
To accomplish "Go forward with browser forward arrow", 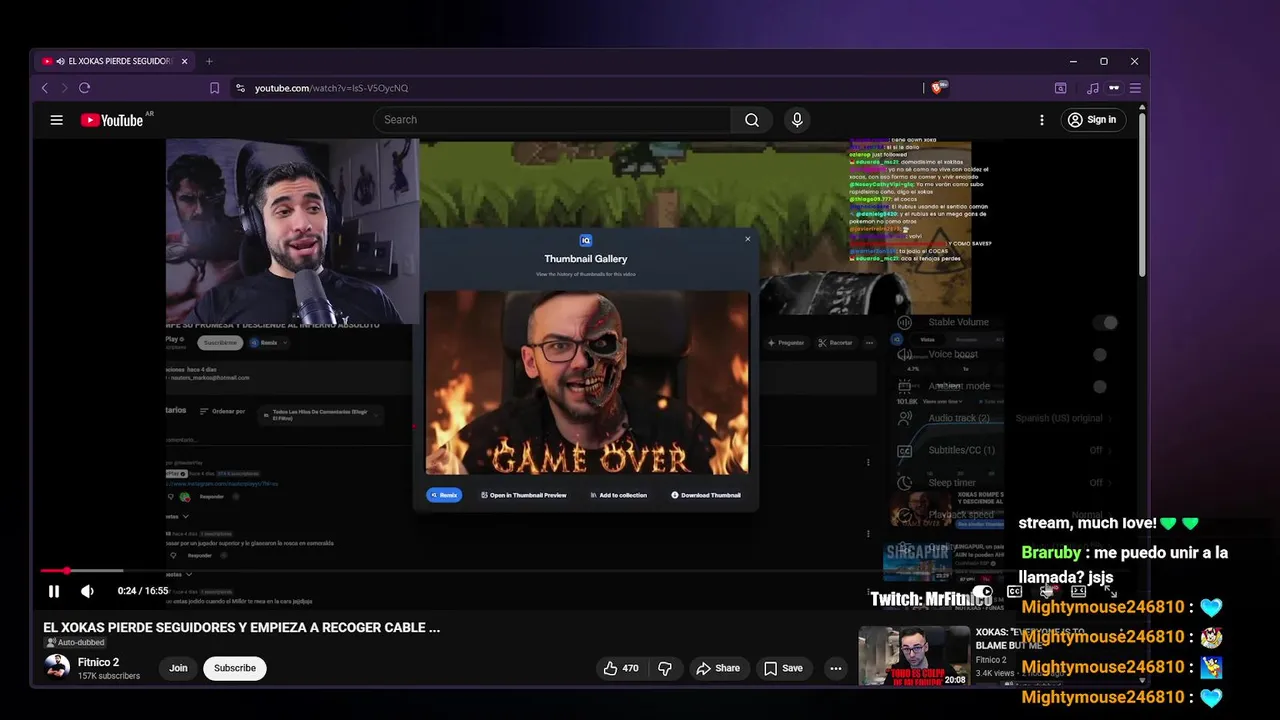I will pyautogui.click(x=64, y=88).
